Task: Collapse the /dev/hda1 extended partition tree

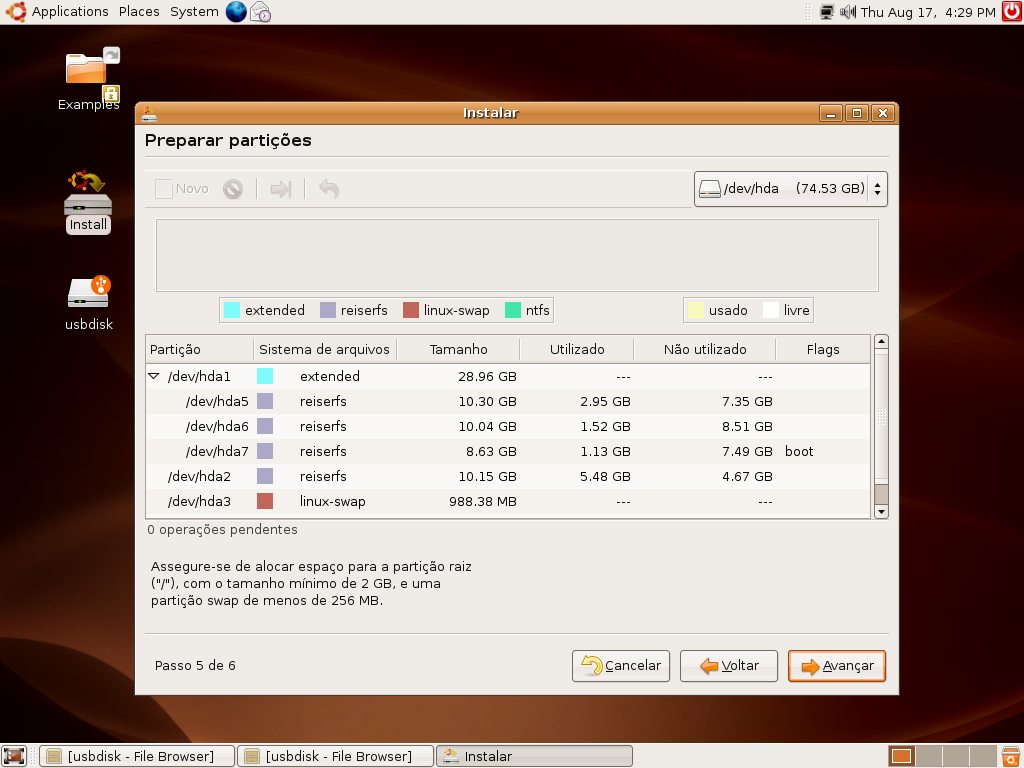Action: coord(154,376)
